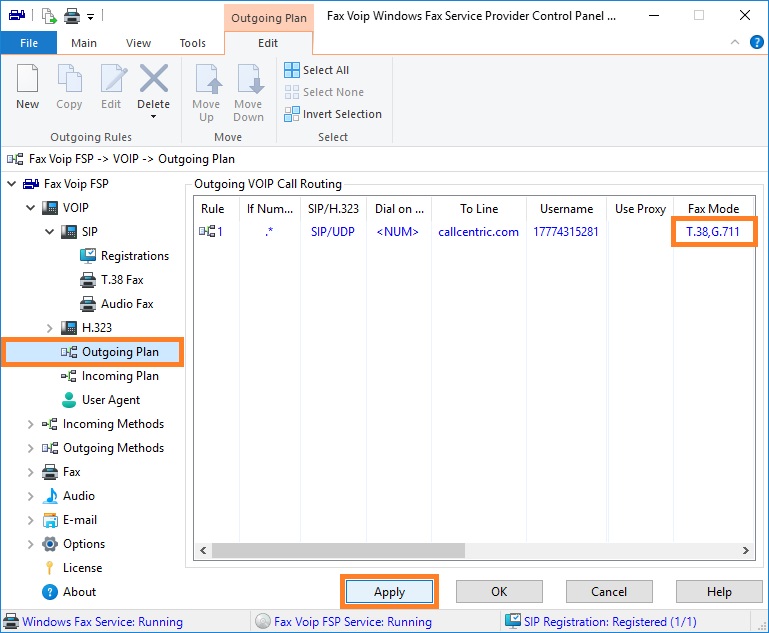Click the Move Down icon
This screenshot has width=769, height=633.
click(250, 78)
